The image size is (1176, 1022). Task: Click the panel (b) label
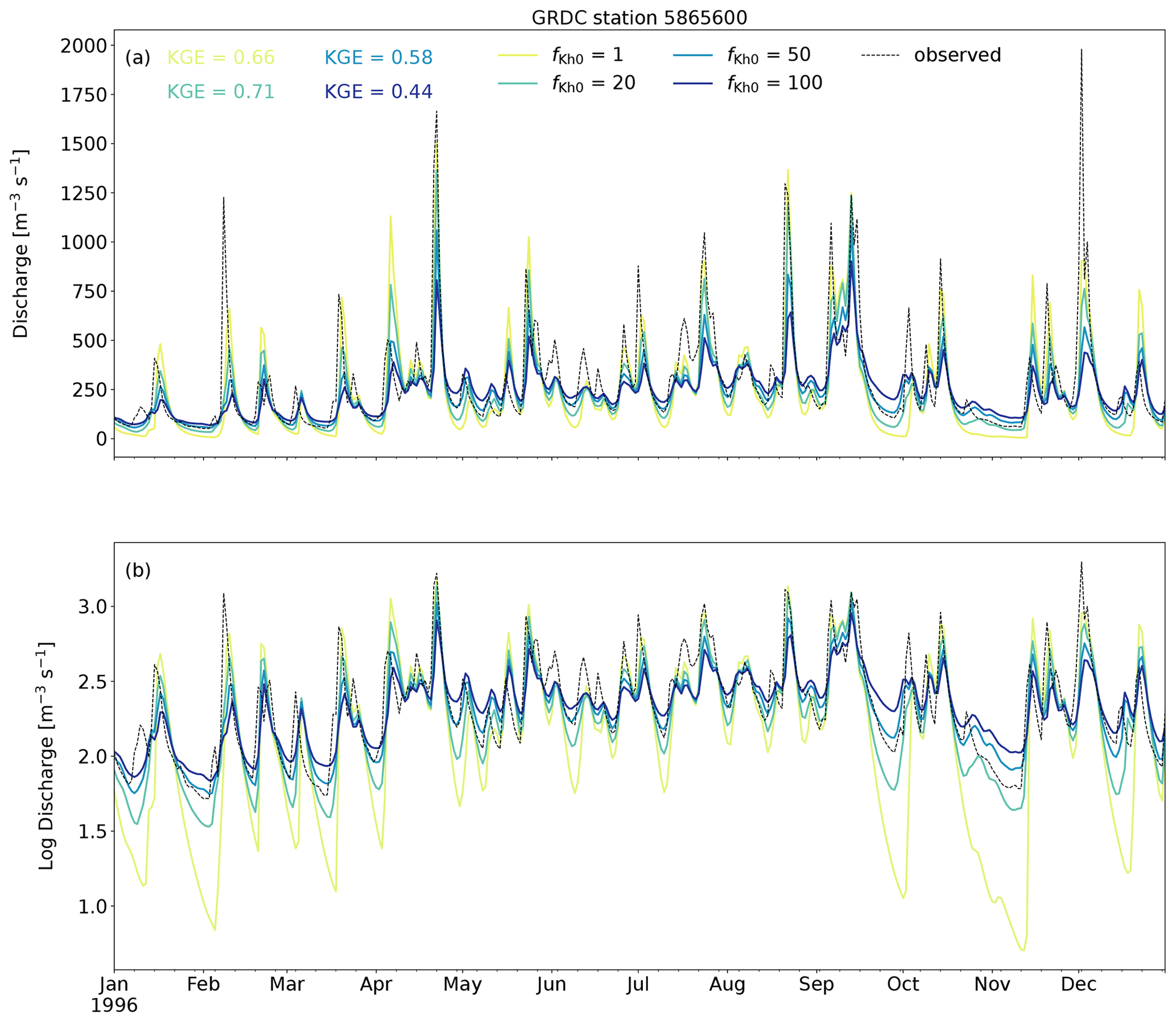(138, 570)
